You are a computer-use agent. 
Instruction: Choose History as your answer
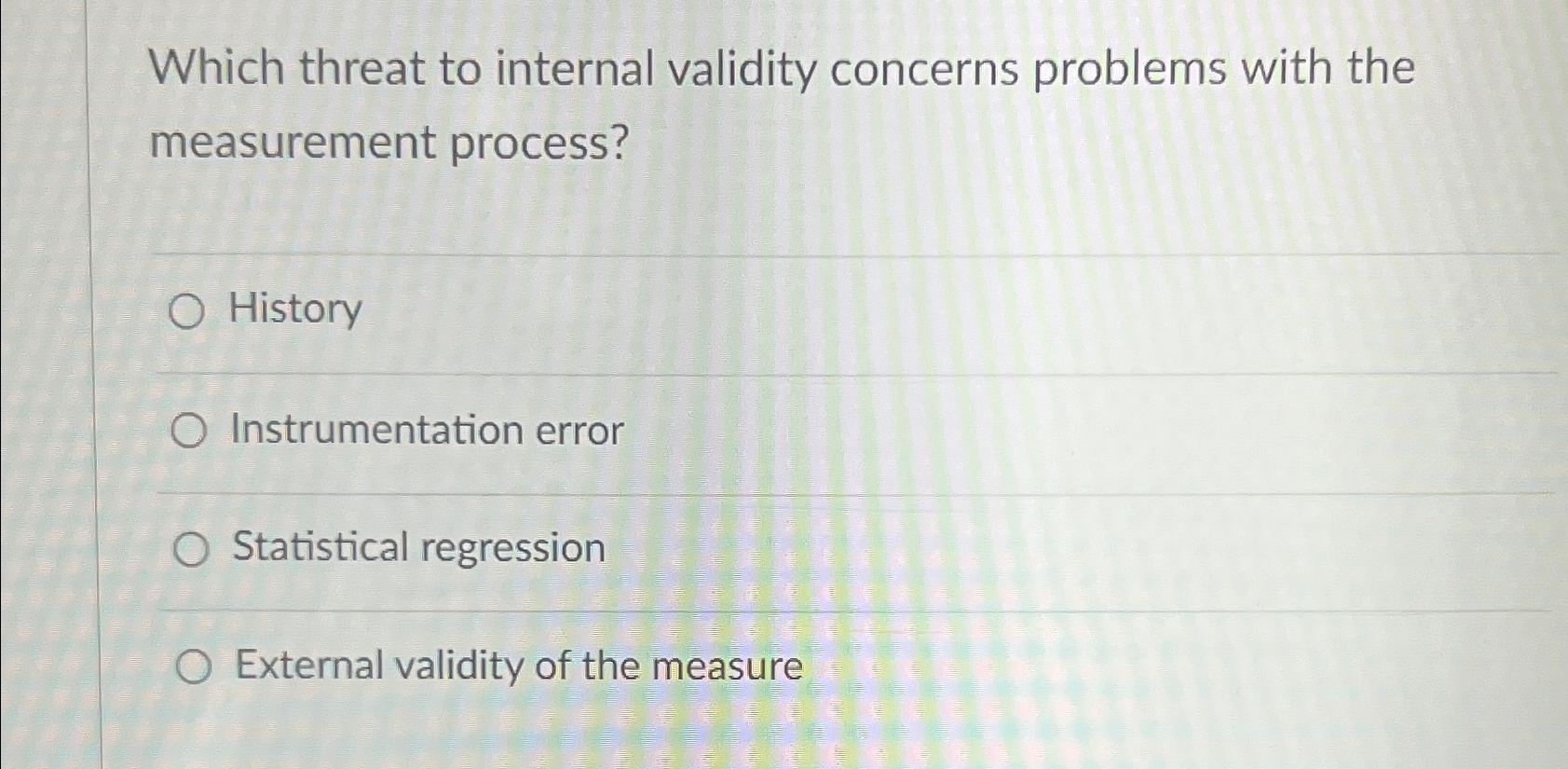point(295,309)
